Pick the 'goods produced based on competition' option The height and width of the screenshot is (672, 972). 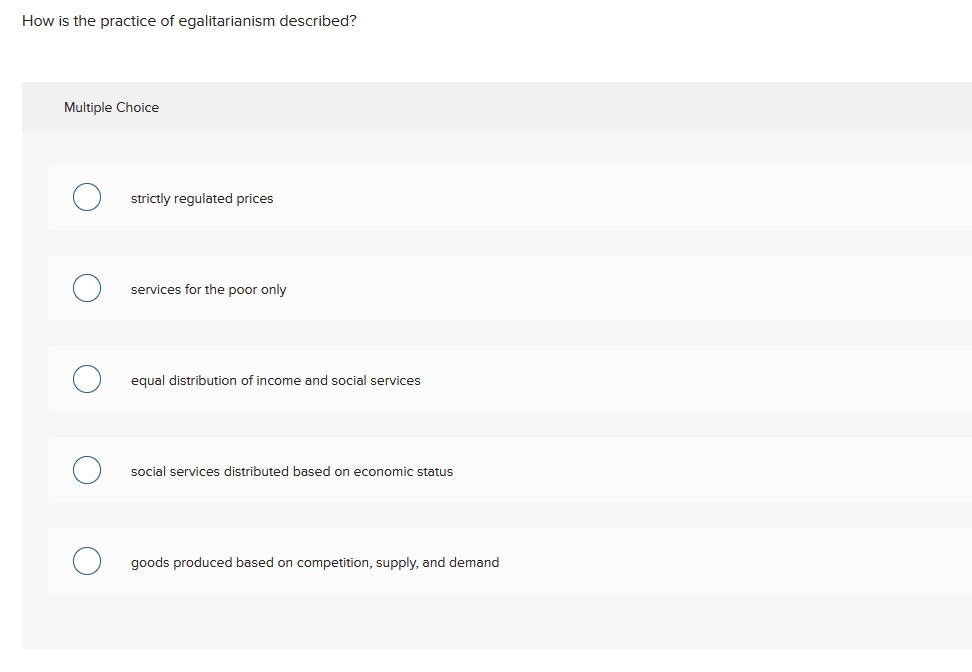(87, 561)
